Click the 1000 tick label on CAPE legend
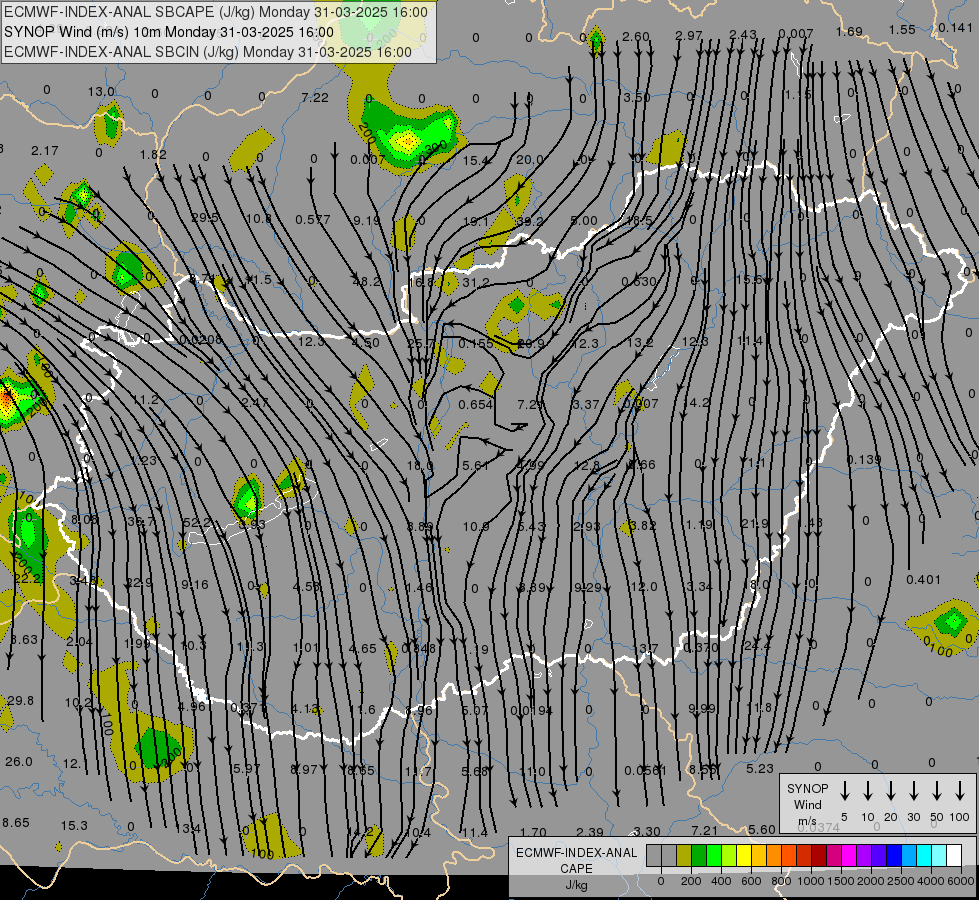The width and height of the screenshot is (979, 900). tap(810, 881)
